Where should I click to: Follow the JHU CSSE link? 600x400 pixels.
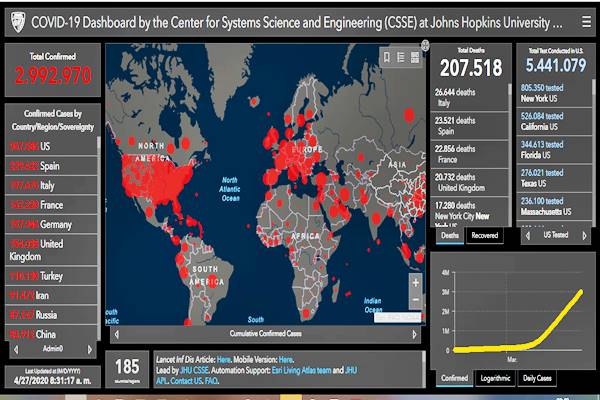(194, 370)
